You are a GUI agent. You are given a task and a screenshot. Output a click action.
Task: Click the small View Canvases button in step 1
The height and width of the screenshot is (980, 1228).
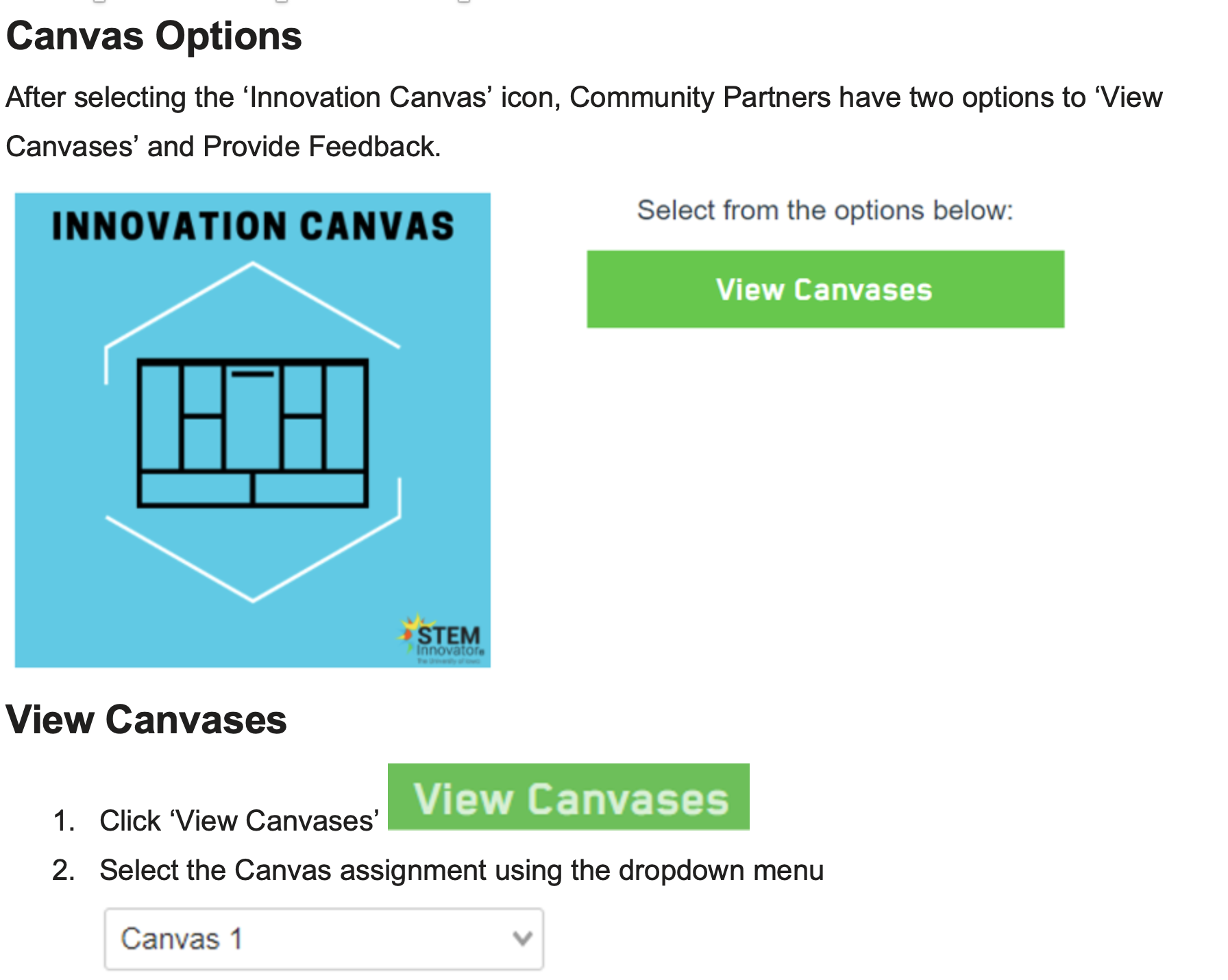pyautogui.click(x=568, y=797)
